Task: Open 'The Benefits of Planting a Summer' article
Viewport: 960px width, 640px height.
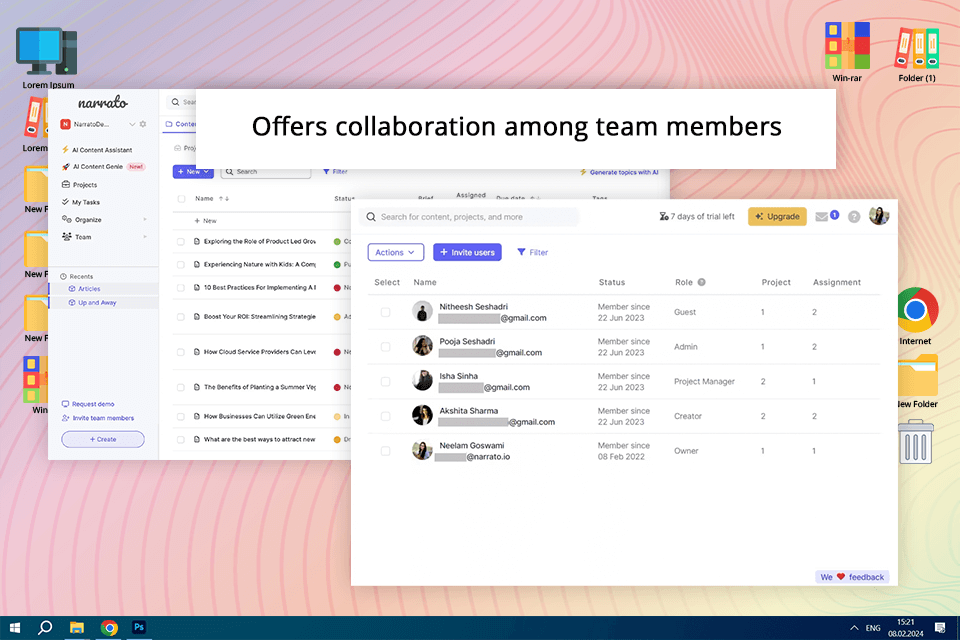Action: (x=260, y=387)
